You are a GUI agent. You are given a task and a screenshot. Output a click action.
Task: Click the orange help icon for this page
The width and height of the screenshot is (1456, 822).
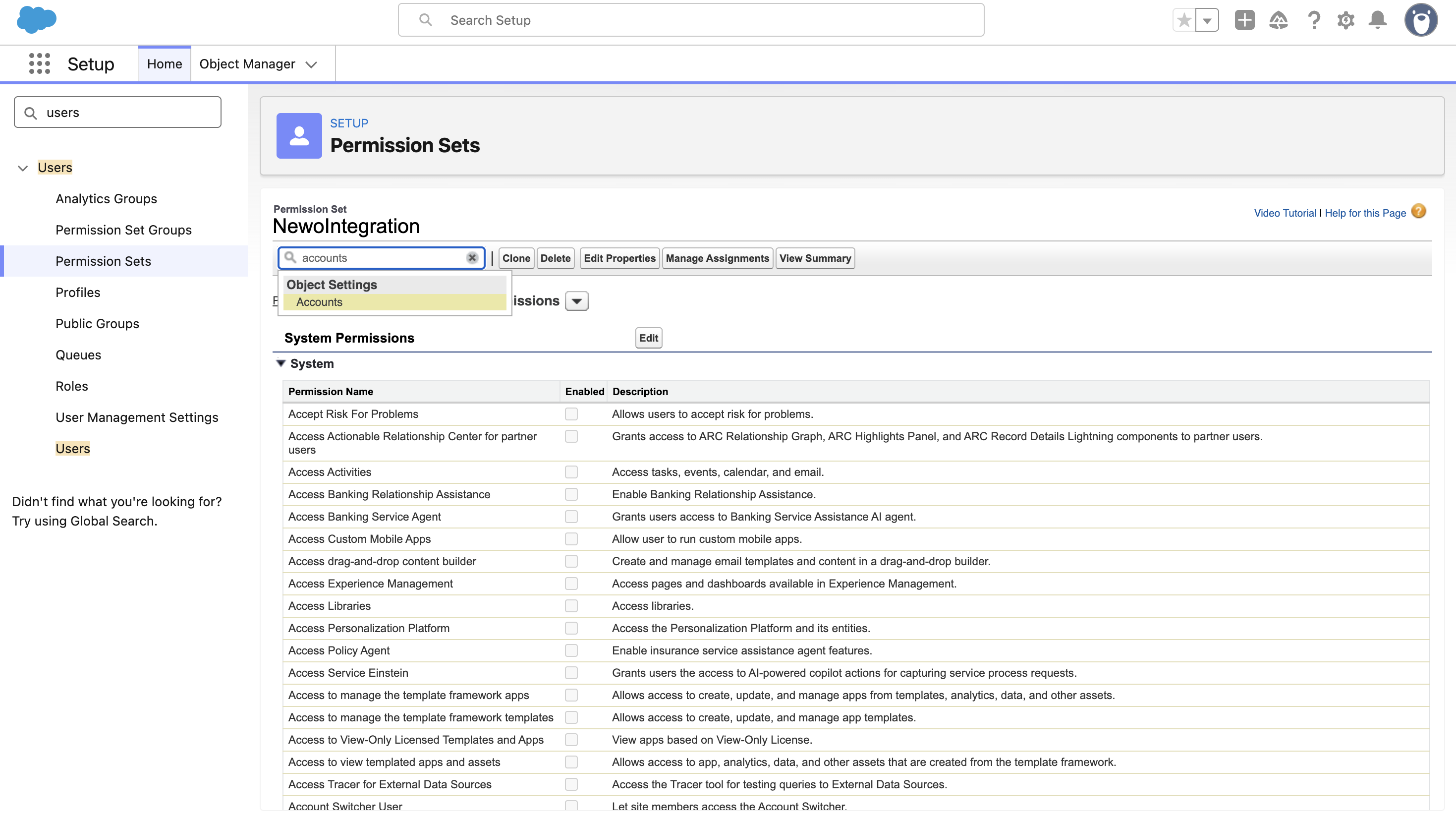[x=1419, y=211]
